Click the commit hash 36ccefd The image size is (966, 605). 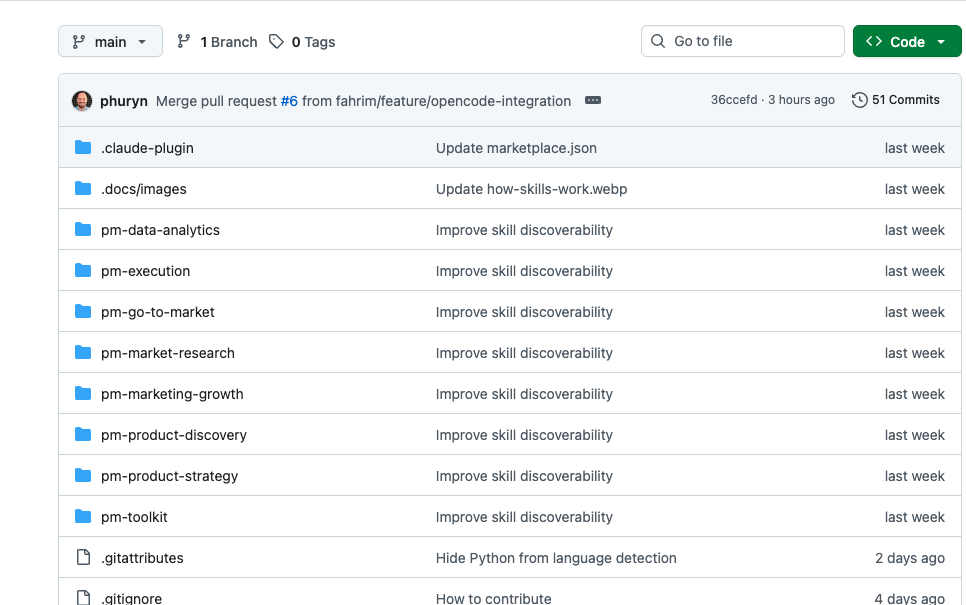734,100
